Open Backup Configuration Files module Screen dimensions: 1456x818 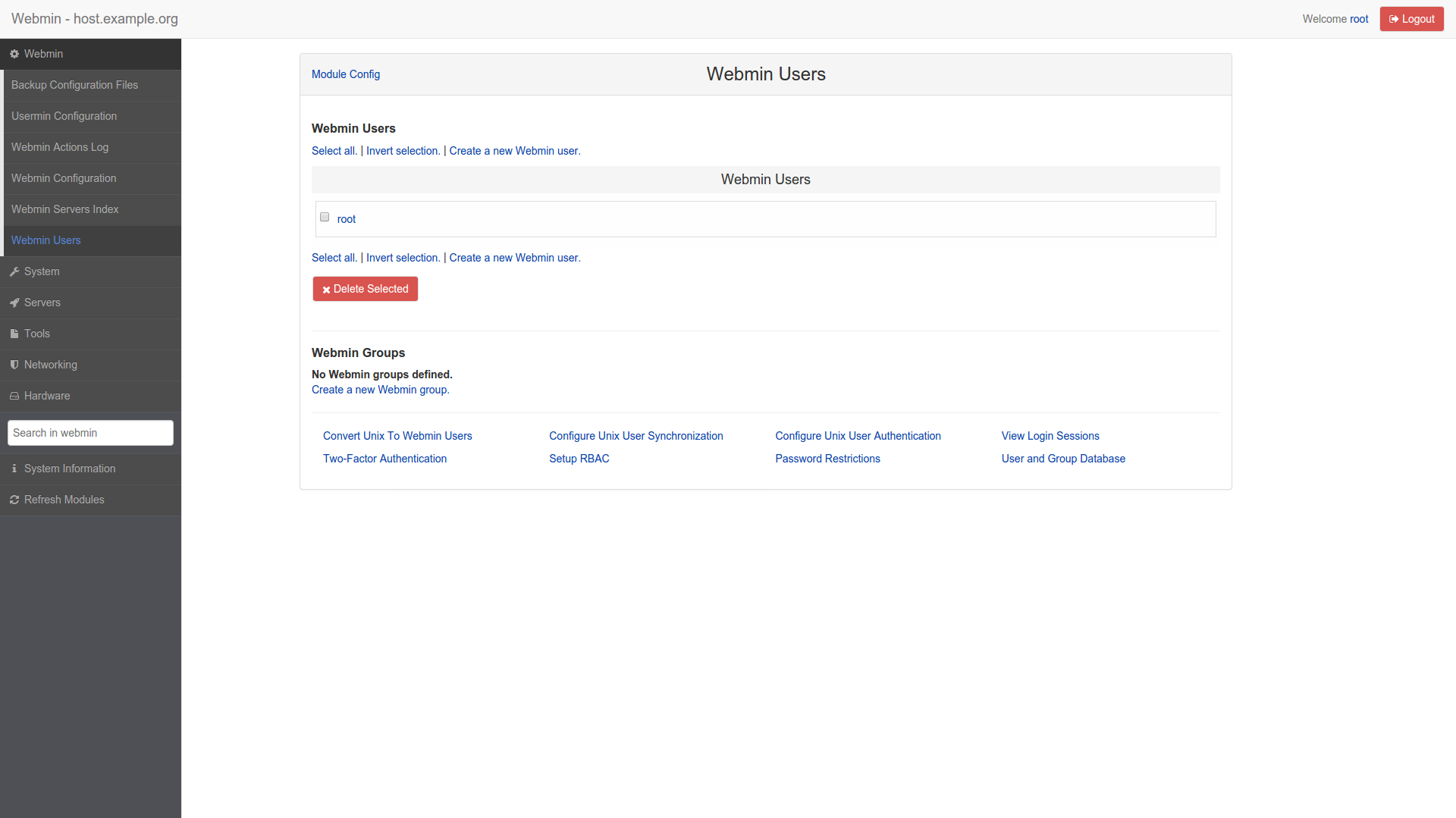click(x=93, y=85)
